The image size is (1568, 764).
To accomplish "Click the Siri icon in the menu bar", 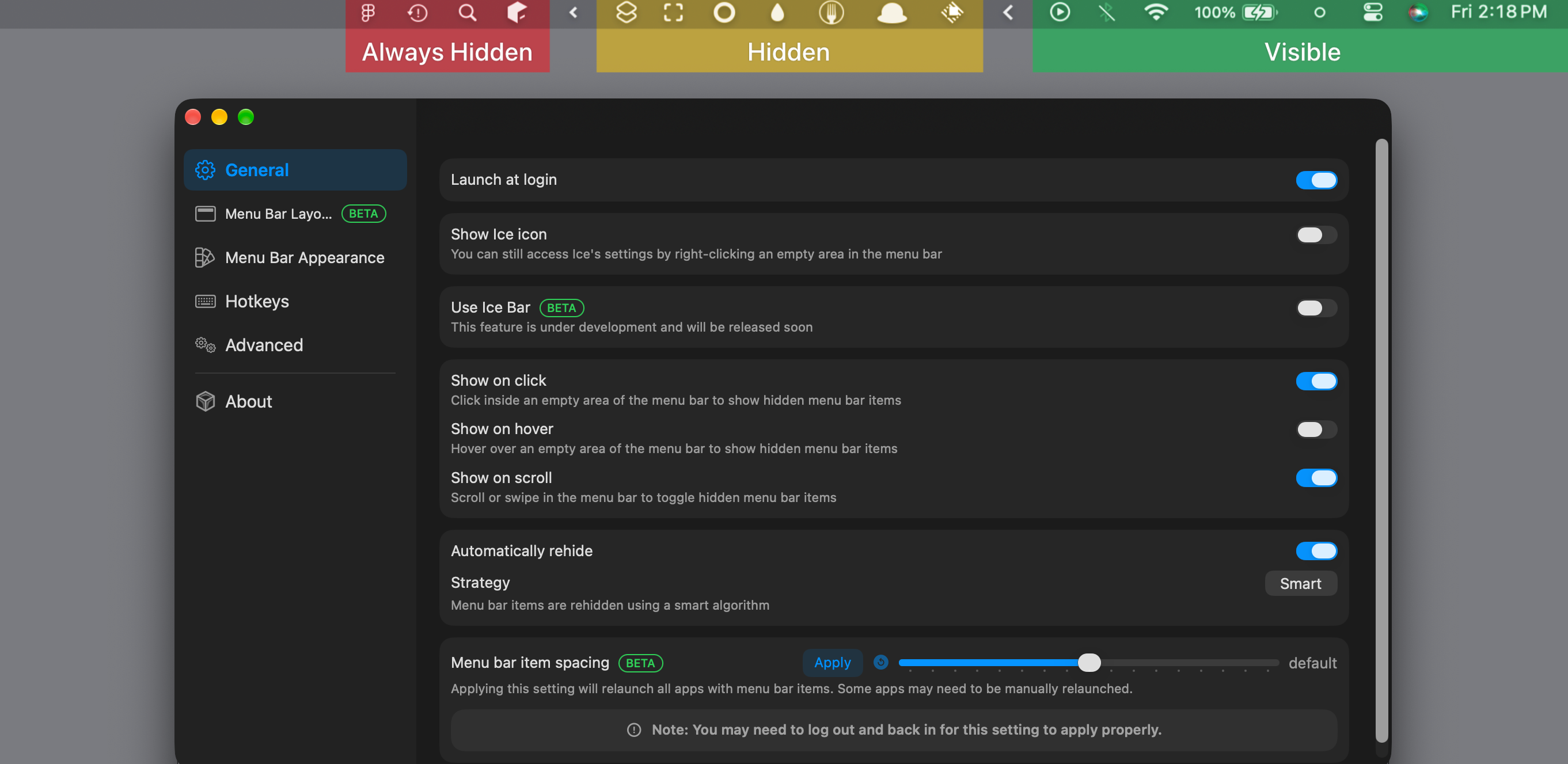I will pyautogui.click(x=1418, y=12).
